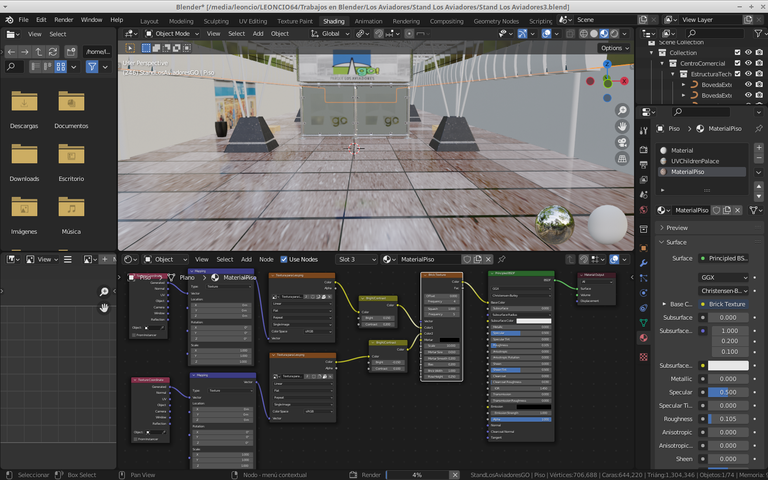Screen dimensions: 768x480
Task: Open the Physics properties tab
Action: pyautogui.click(x=644, y=293)
